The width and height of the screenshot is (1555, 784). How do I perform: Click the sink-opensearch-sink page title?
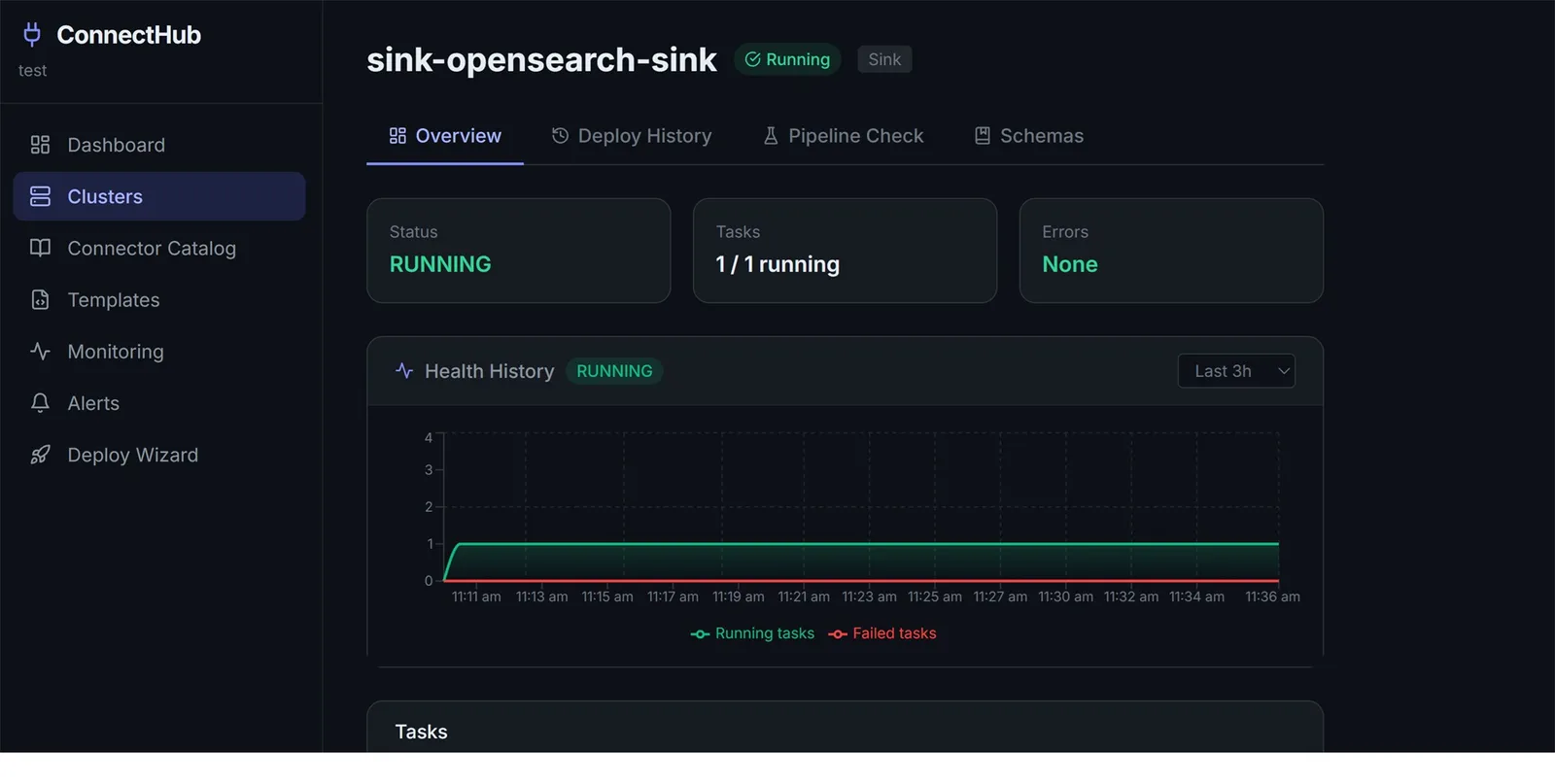(541, 60)
